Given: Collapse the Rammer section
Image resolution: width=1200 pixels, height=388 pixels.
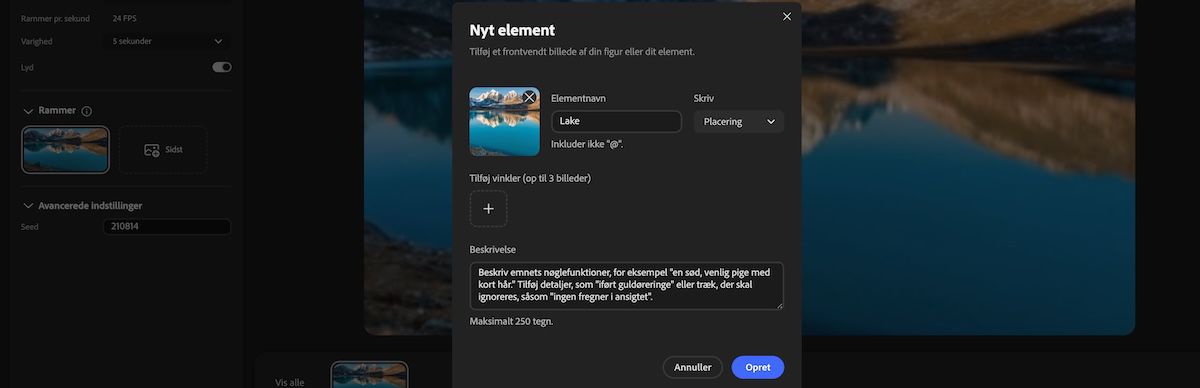Looking at the screenshot, I should [x=27, y=110].
